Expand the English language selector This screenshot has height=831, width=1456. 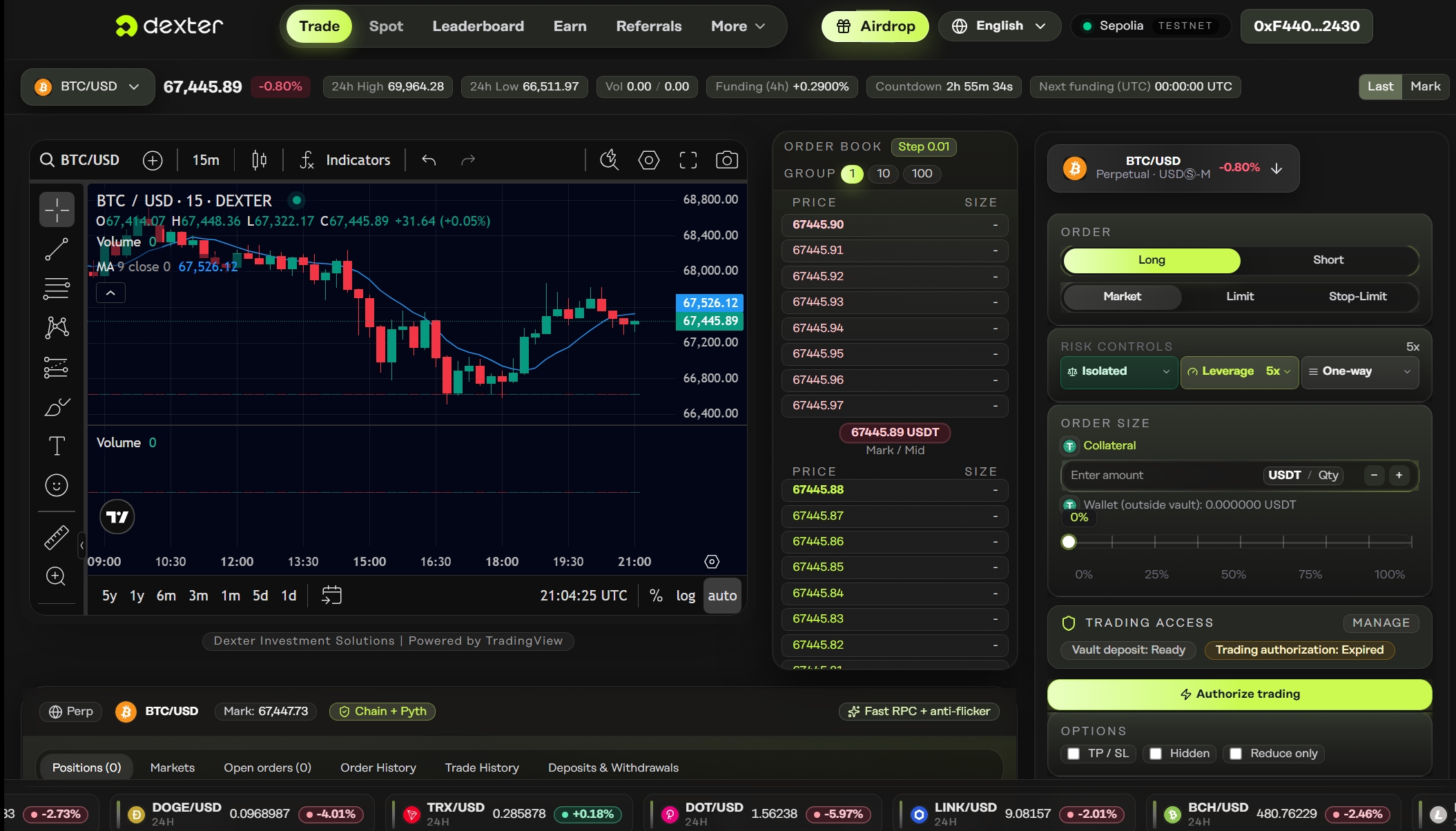pyautogui.click(x=999, y=26)
